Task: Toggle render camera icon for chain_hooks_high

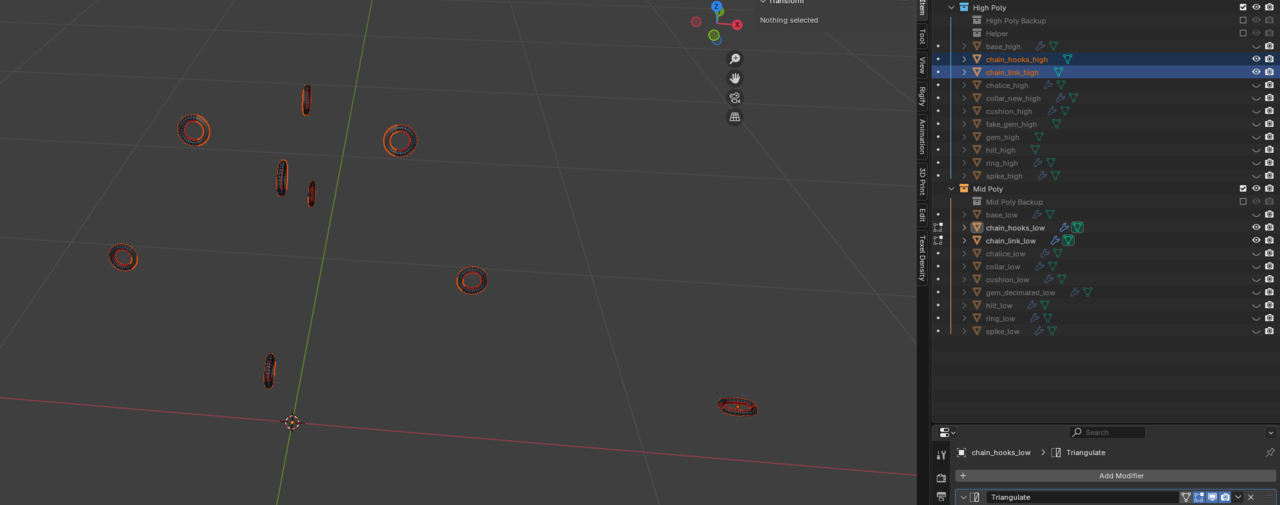Action: click(1269, 59)
